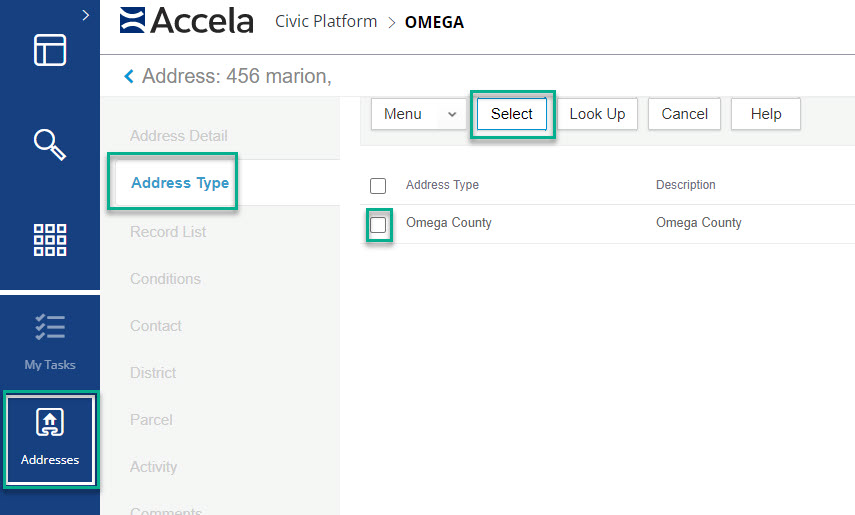Open My Tasks checklist icon
855x515 pixels.
[50, 328]
